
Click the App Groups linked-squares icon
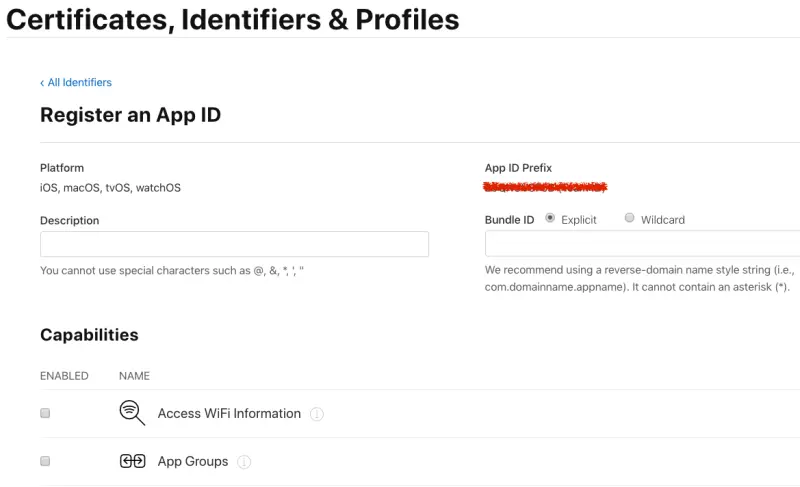click(x=132, y=461)
